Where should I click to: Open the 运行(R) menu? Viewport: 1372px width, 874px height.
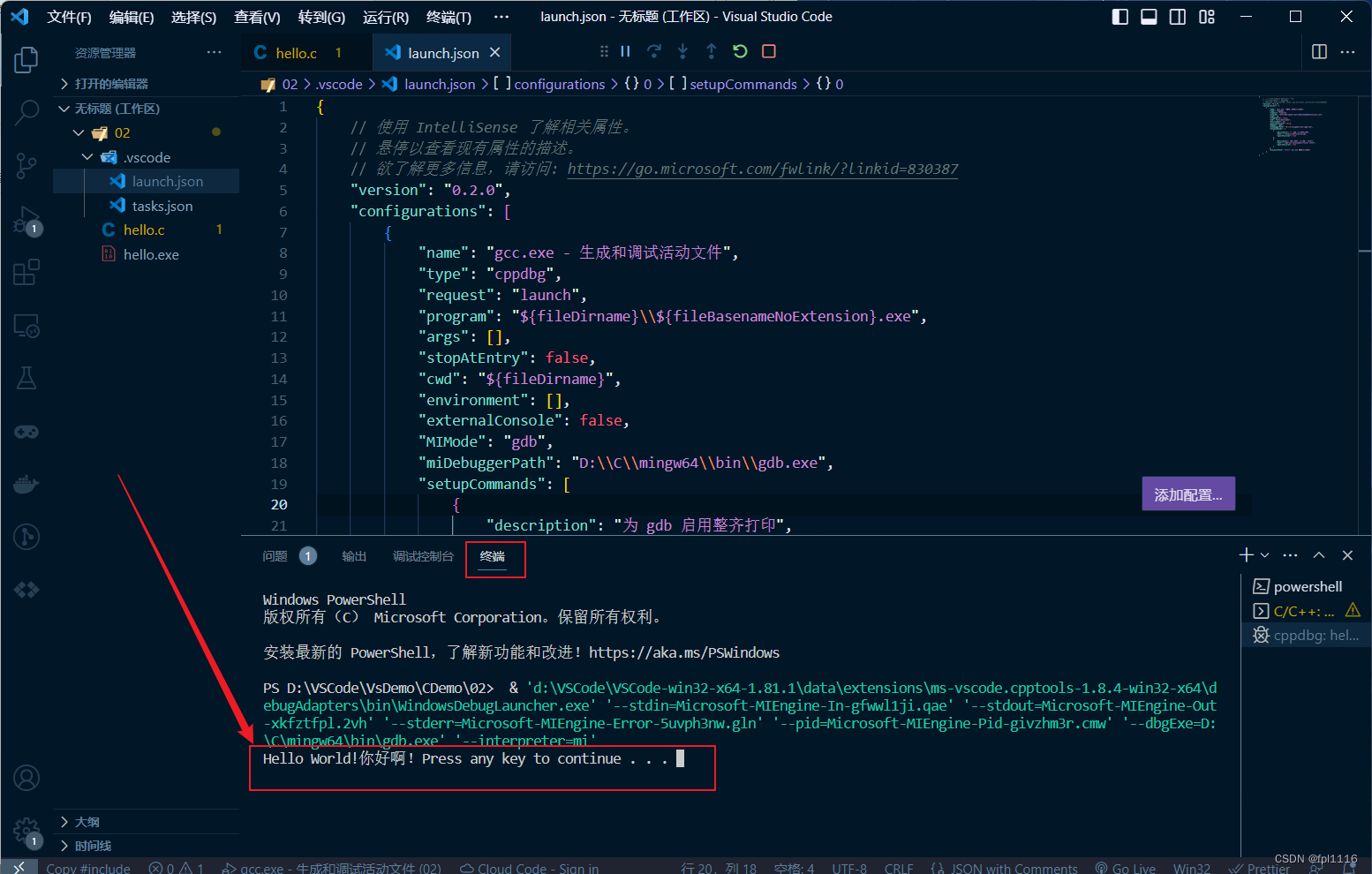click(386, 17)
